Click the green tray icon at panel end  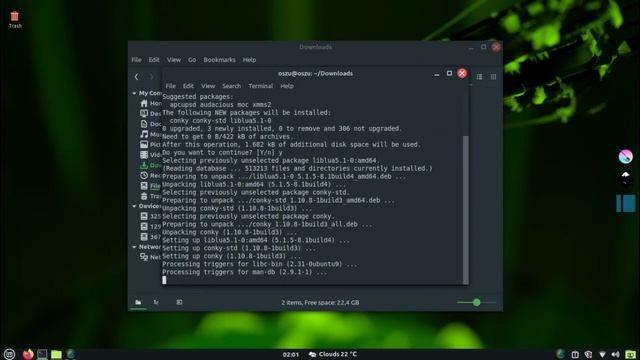(x=631, y=354)
